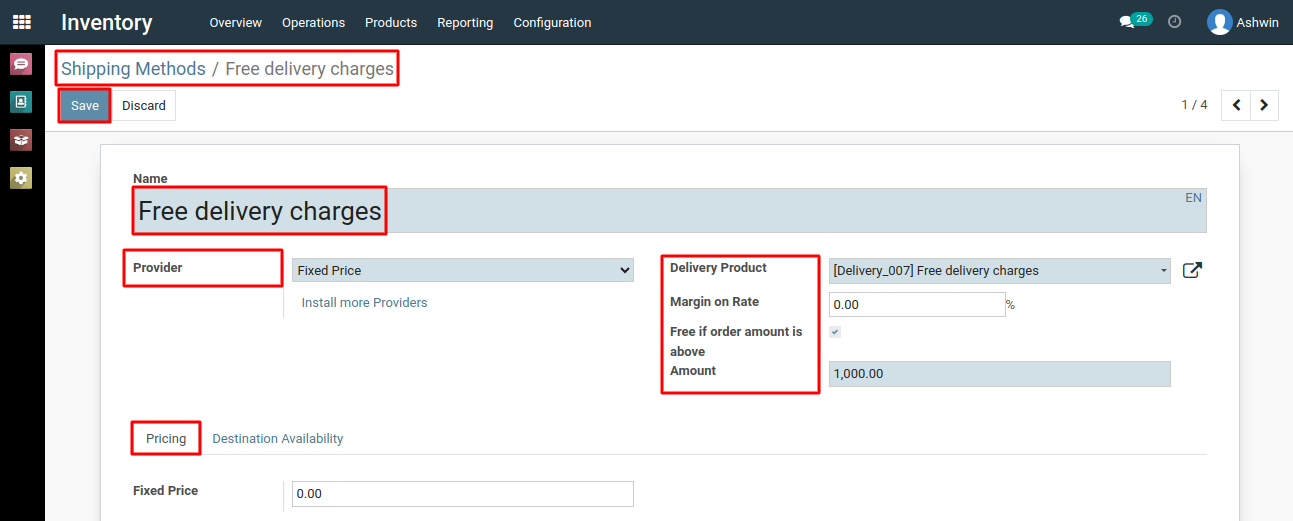Go to the next record arrow
1293x521 pixels.
tap(1265, 105)
